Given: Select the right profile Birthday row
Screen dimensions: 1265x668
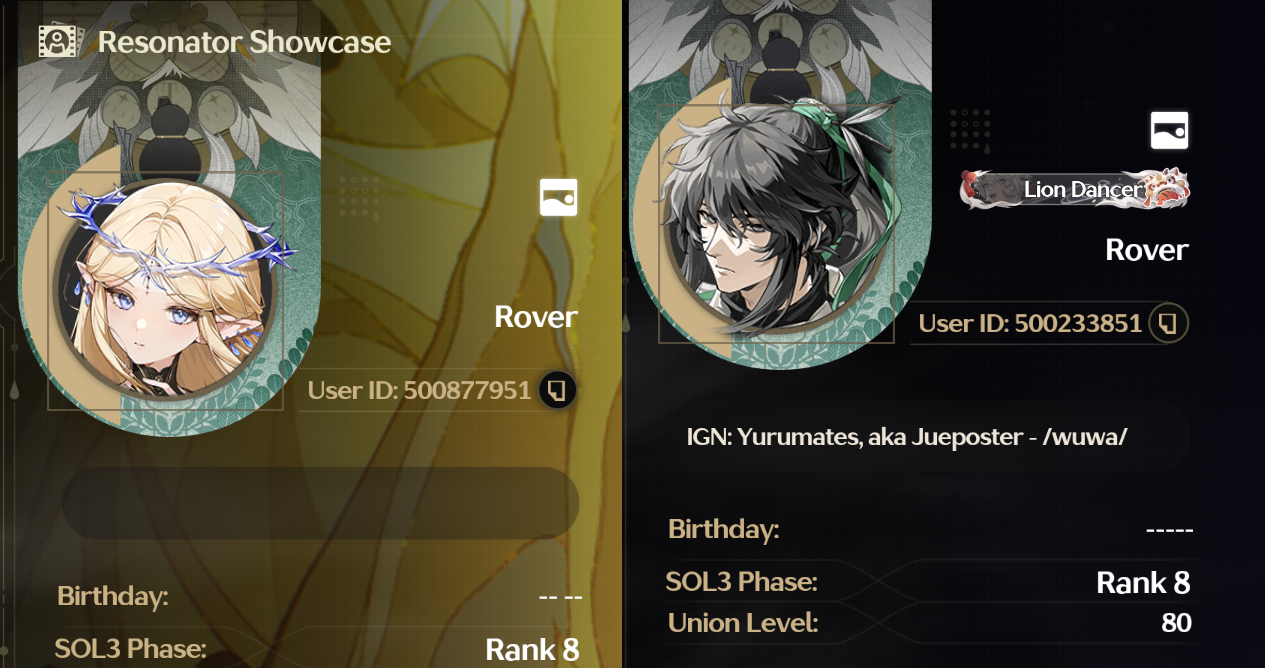Looking at the screenshot, I should click(x=930, y=529).
